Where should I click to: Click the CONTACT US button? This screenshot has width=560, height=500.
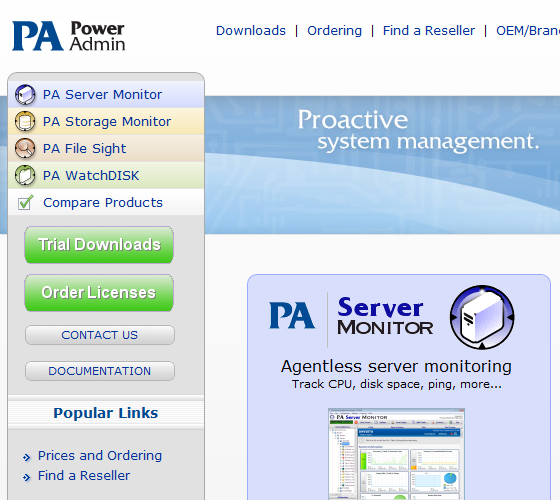click(100, 335)
